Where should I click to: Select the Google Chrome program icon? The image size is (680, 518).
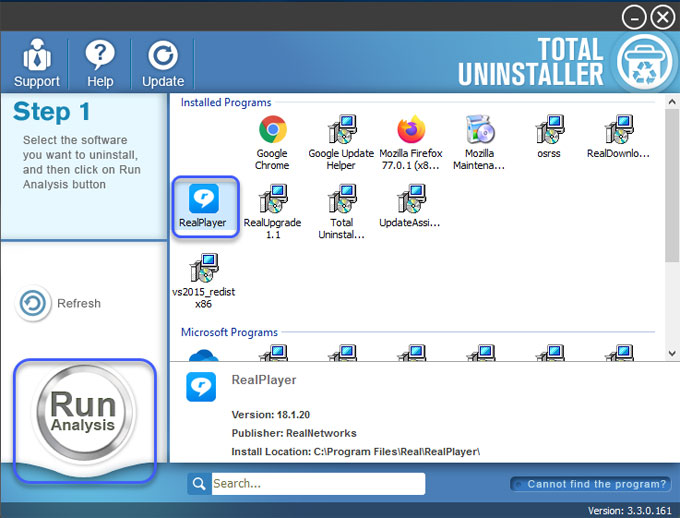pos(272,143)
